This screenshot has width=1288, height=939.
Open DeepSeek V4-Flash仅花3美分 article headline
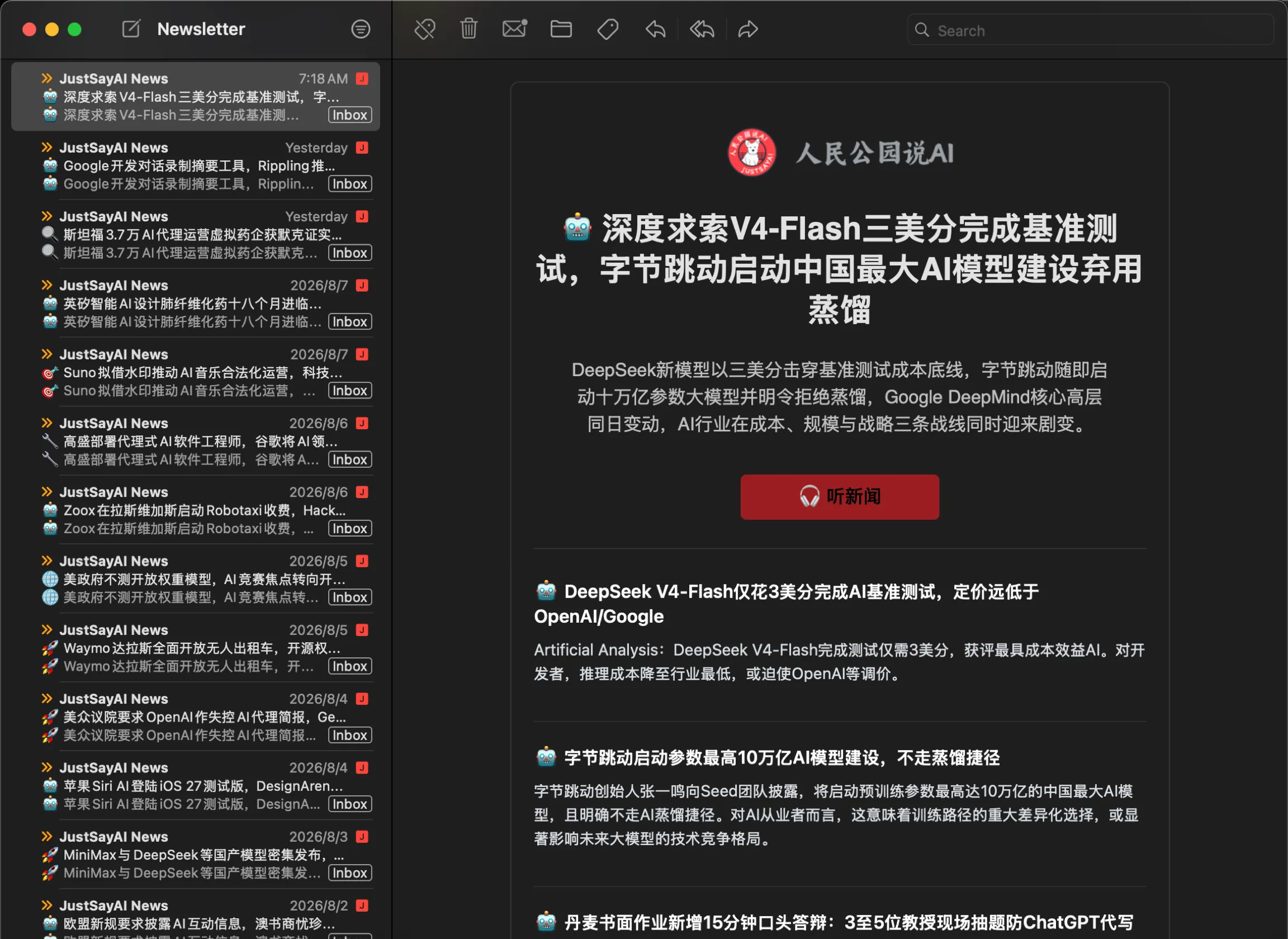coord(787,604)
